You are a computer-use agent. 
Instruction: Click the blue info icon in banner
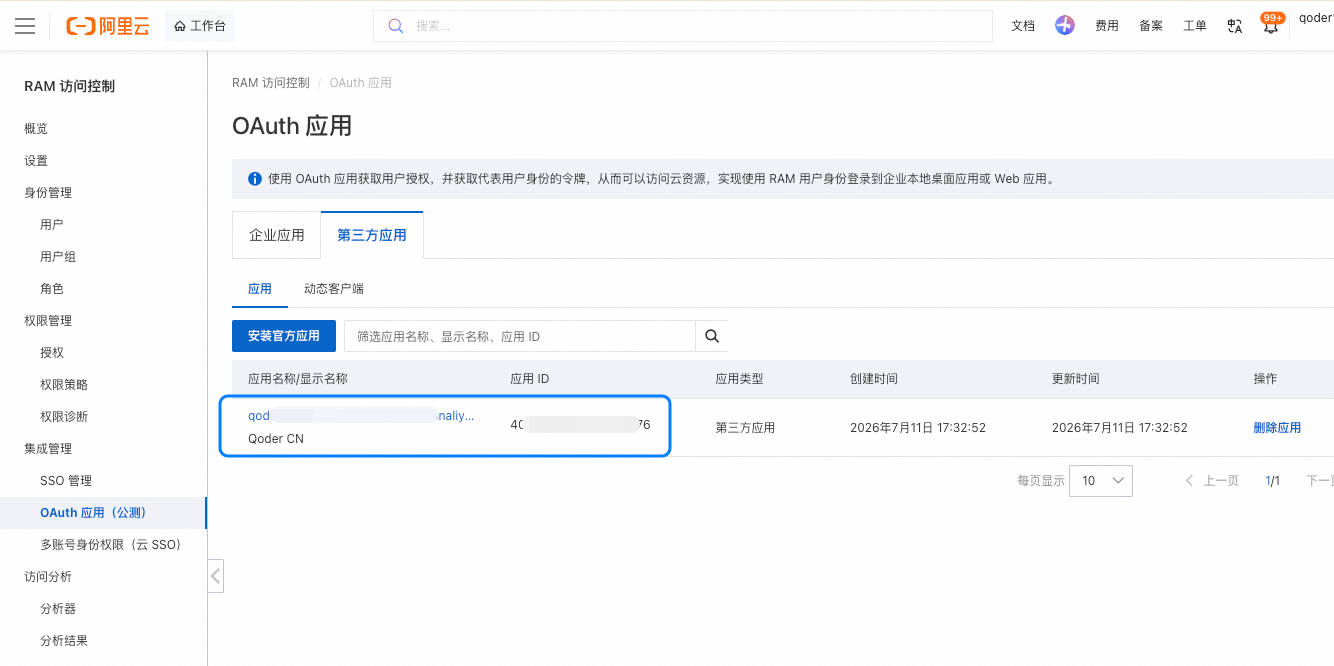[254, 179]
